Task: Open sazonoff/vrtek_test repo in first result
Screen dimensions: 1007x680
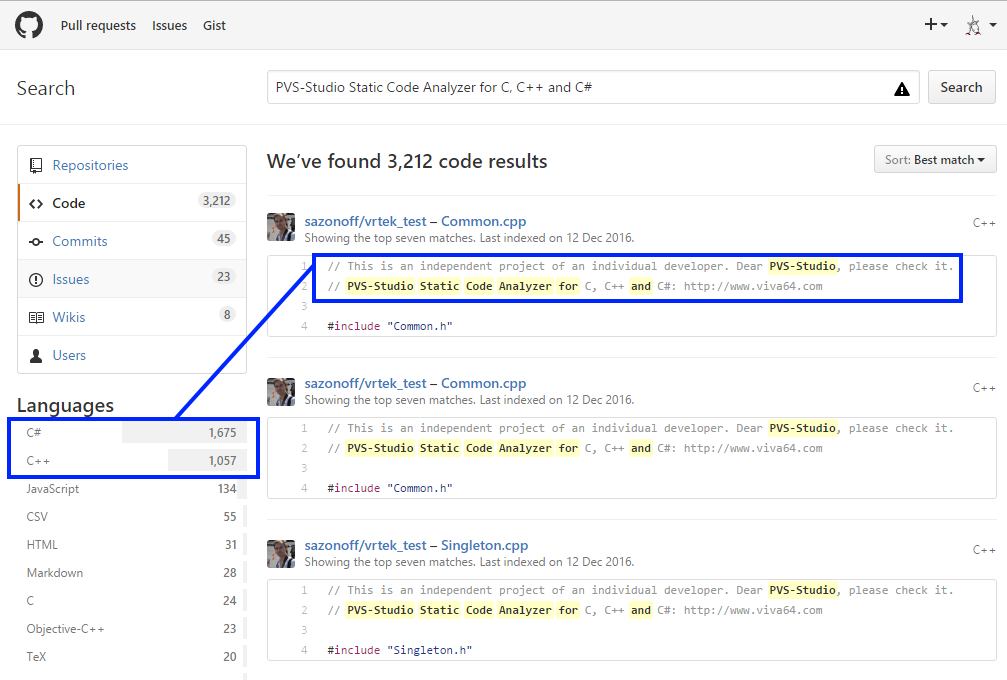Action: click(x=365, y=221)
